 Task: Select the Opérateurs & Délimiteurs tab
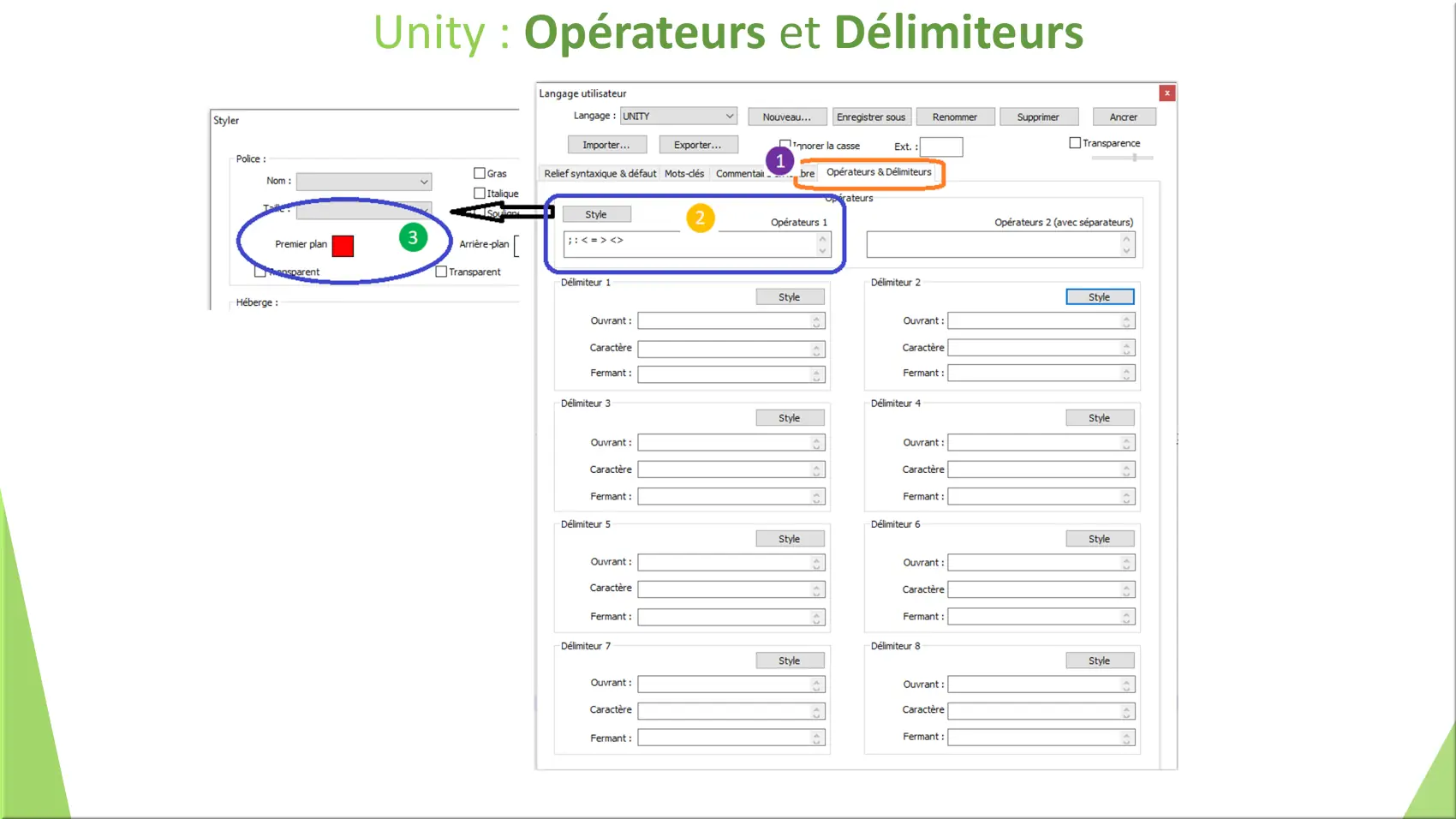(879, 172)
